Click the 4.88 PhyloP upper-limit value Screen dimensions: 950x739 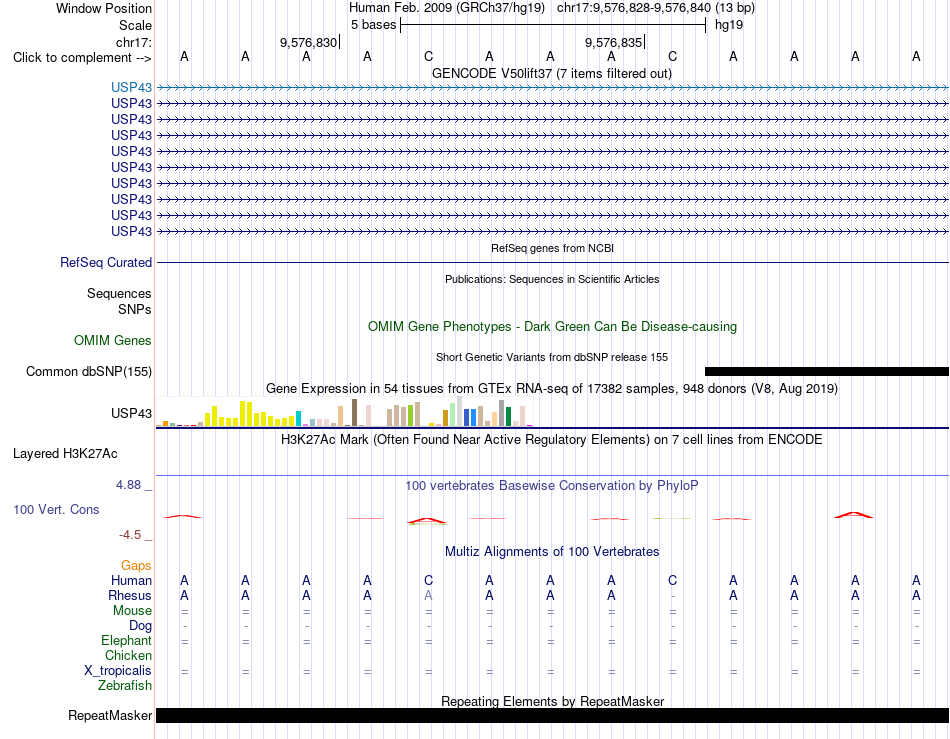(x=128, y=485)
